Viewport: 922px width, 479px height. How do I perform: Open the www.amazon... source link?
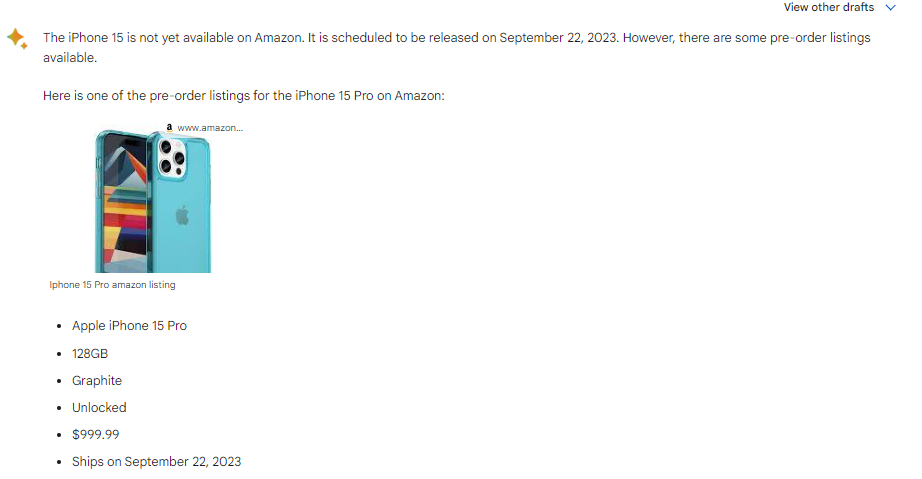(x=210, y=128)
